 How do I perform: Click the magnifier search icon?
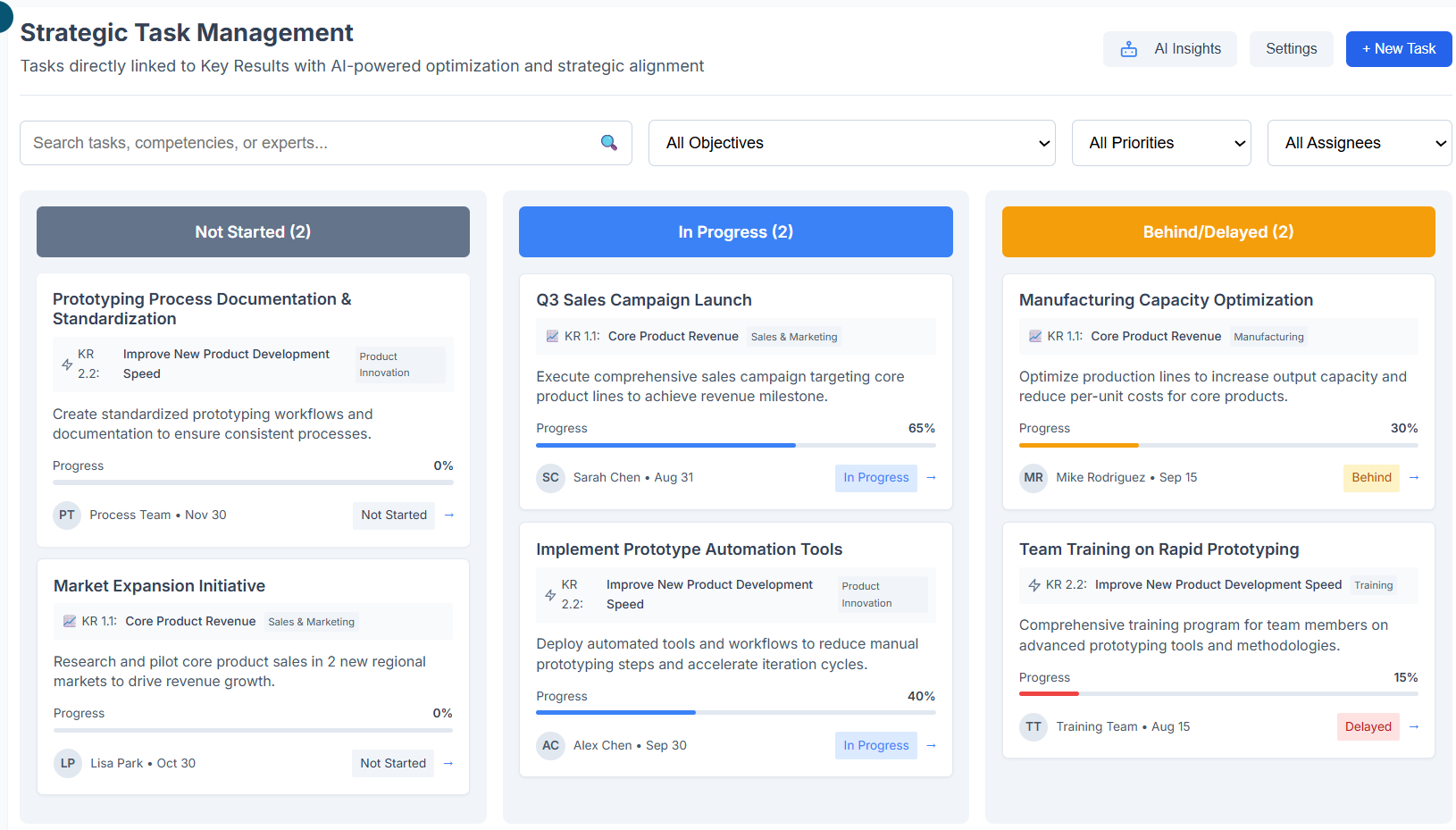point(609,143)
